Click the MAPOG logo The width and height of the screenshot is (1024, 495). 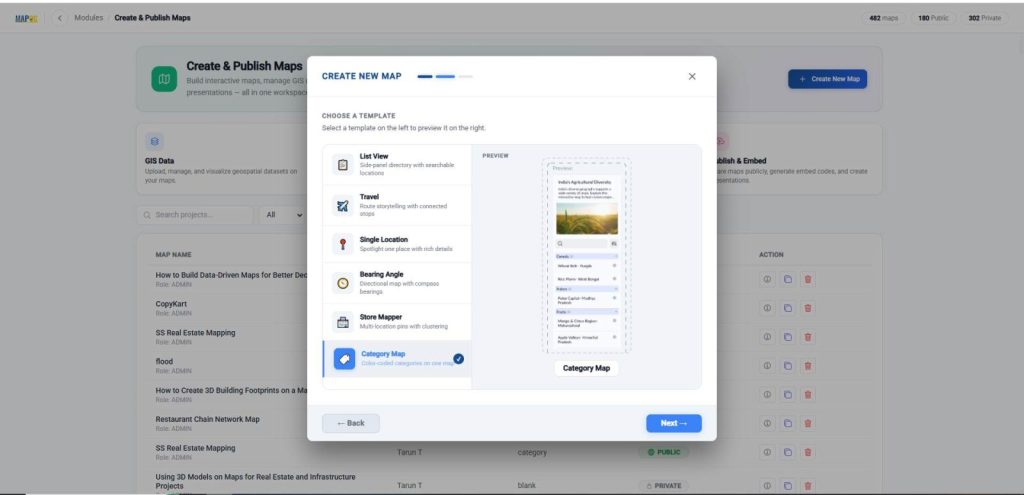pos(26,18)
